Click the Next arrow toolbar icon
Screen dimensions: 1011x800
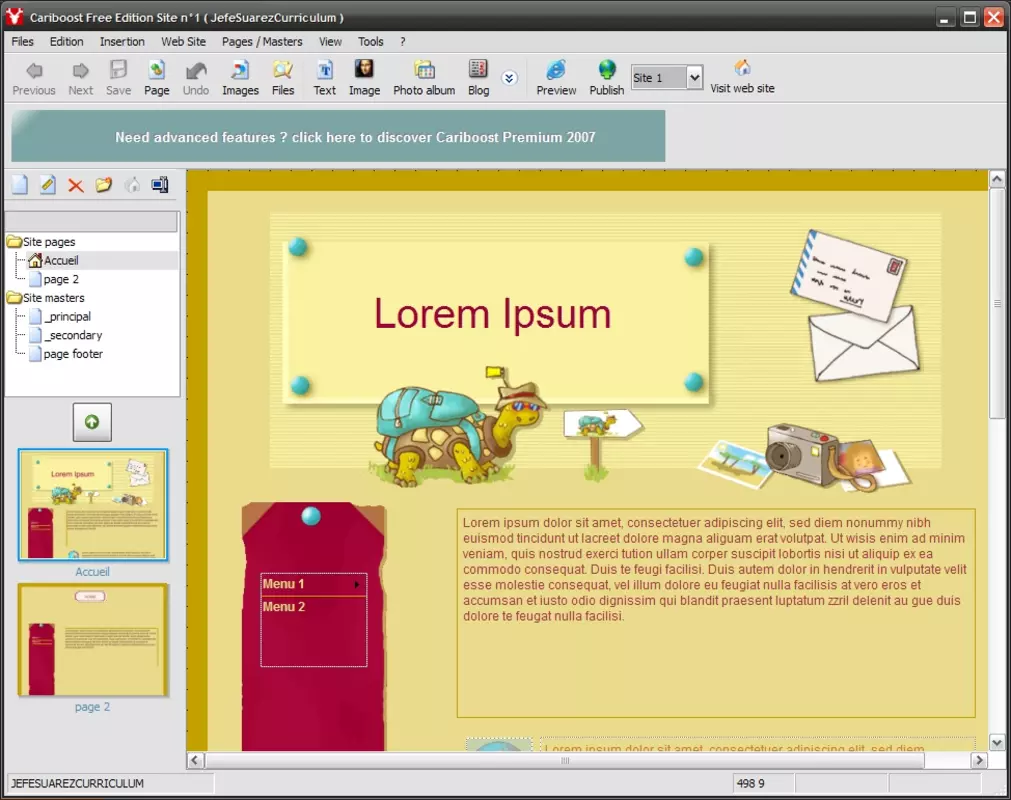(x=81, y=70)
